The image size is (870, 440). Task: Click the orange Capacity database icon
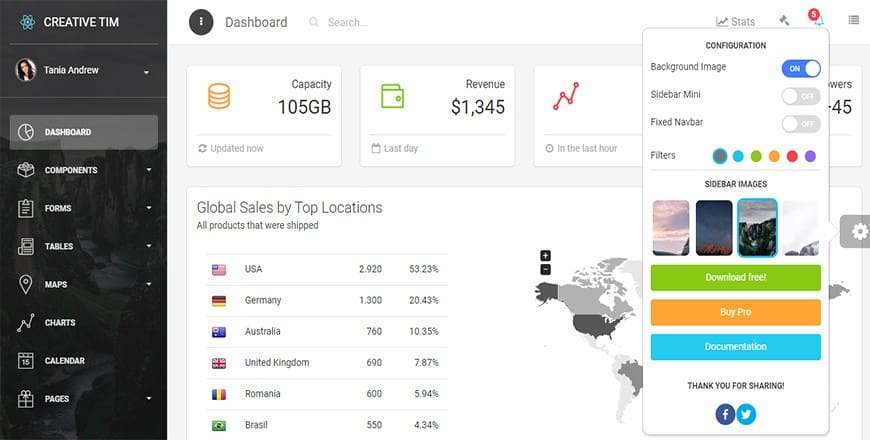(x=219, y=96)
